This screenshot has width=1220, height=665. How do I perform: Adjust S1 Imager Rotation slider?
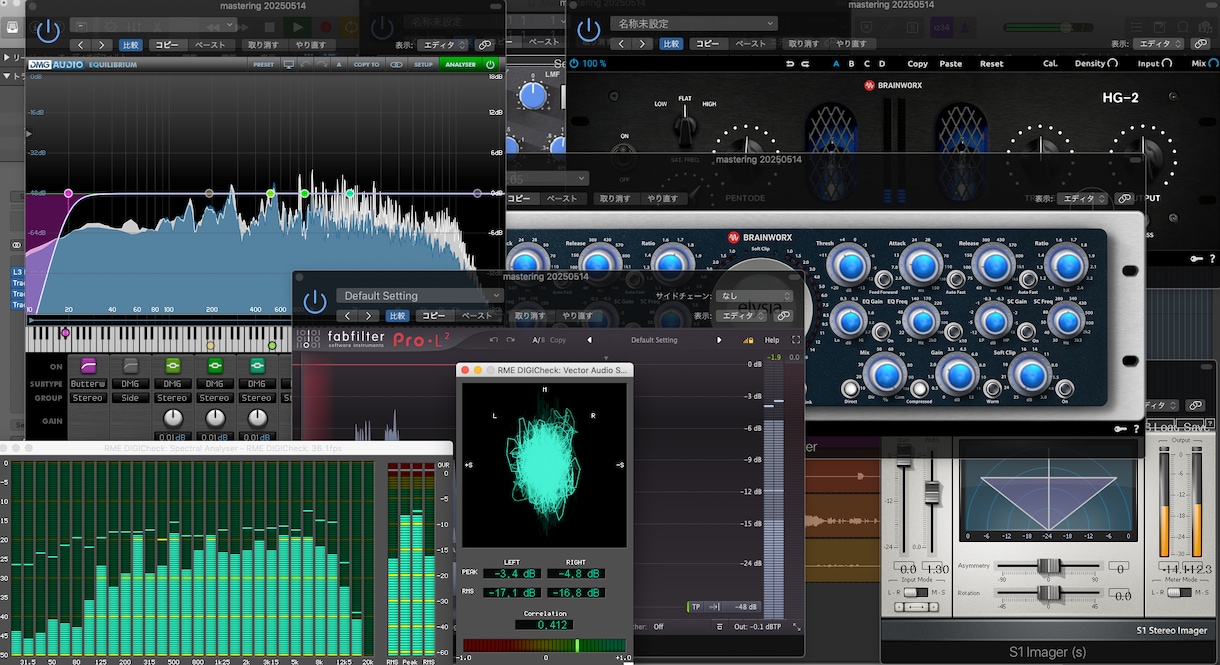pyautogui.click(x=1047, y=594)
